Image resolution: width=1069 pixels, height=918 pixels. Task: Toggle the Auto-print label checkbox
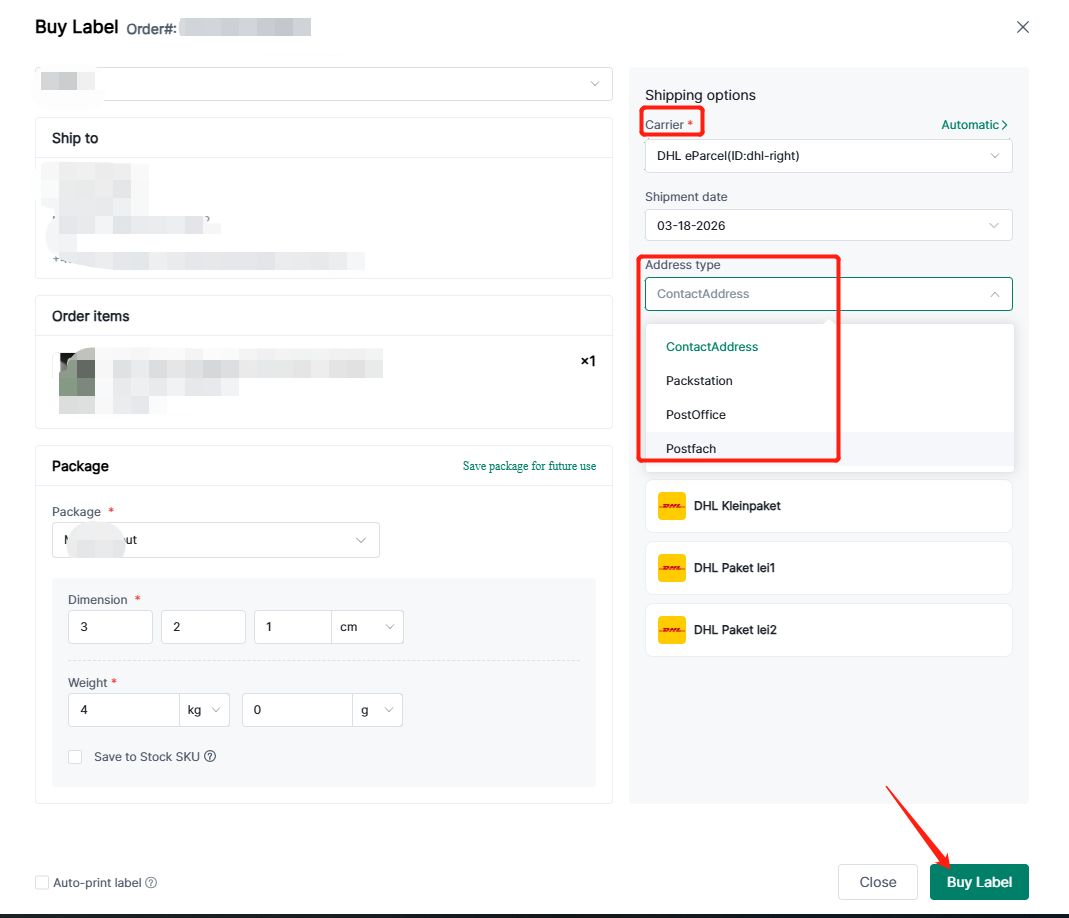pos(42,883)
